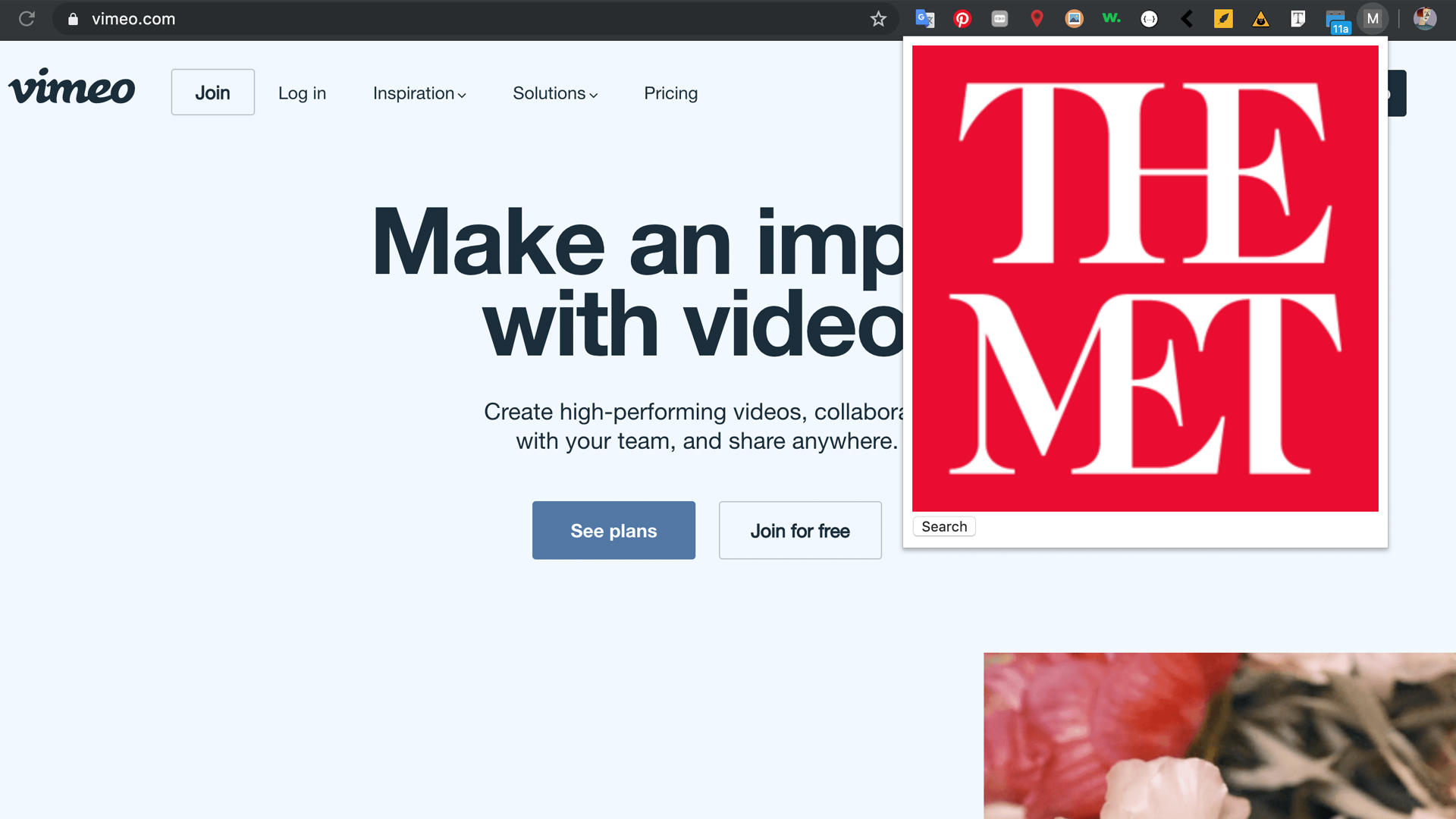Open the Pricing page link
Screen dimensions: 1456x819
670,93
